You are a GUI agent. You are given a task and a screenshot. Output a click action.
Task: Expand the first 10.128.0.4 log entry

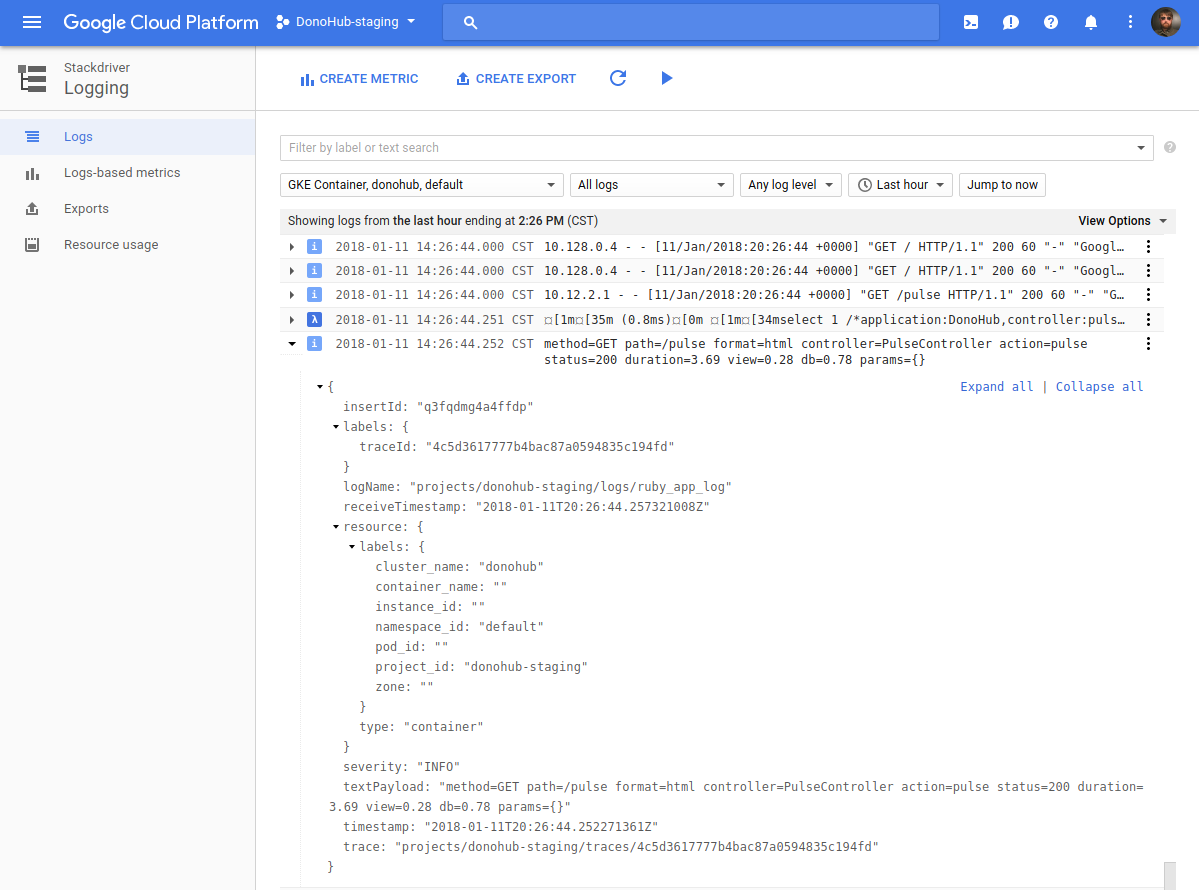tap(292, 246)
